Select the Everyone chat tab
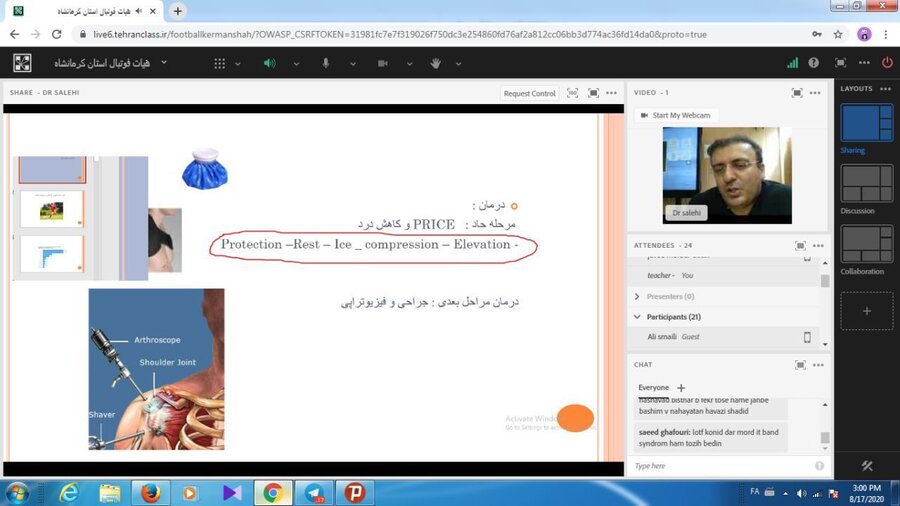The image size is (900, 506). pyautogui.click(x=654, y=388)
